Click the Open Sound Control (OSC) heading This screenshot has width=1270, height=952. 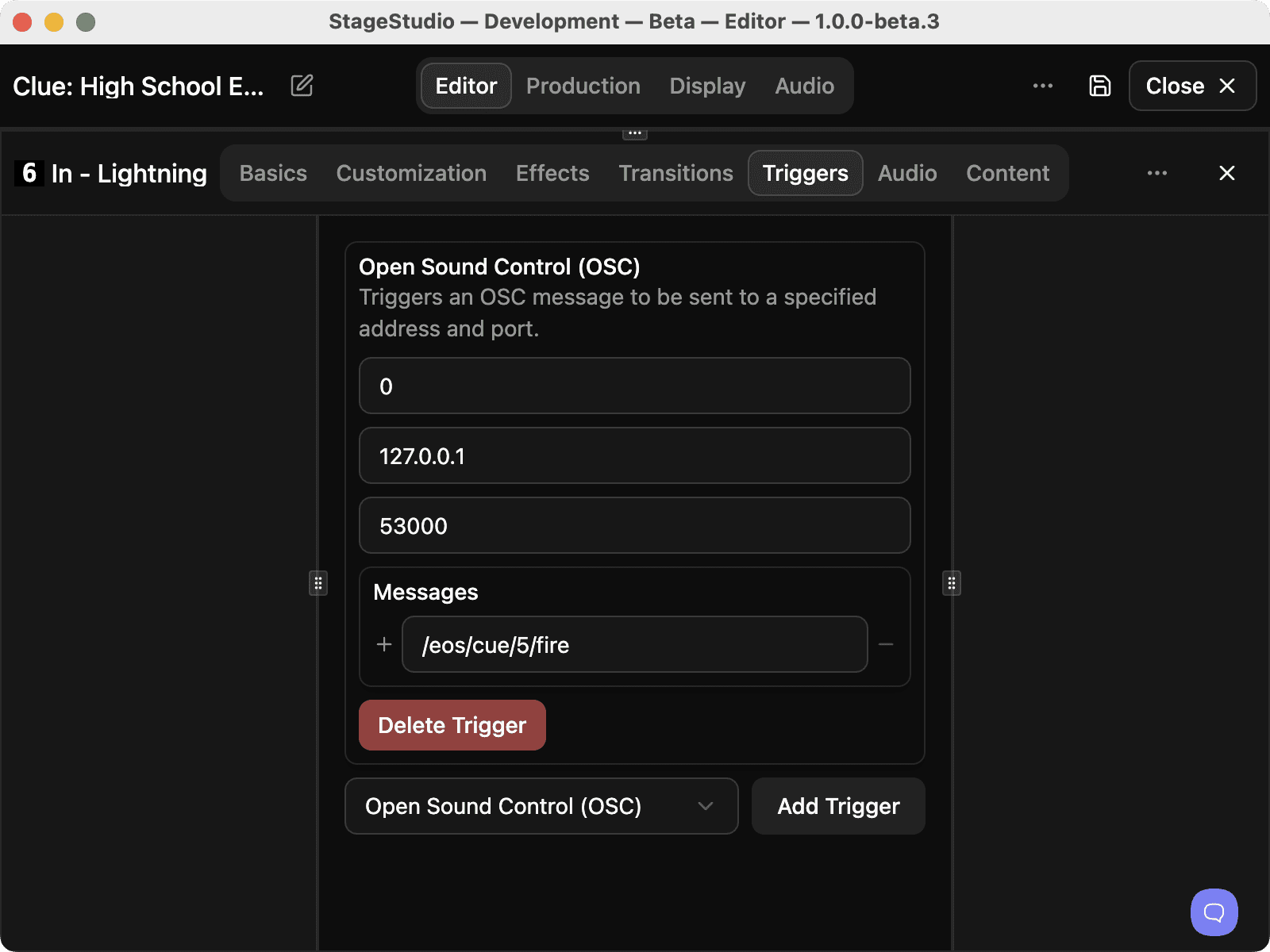(x=499, y=267)
